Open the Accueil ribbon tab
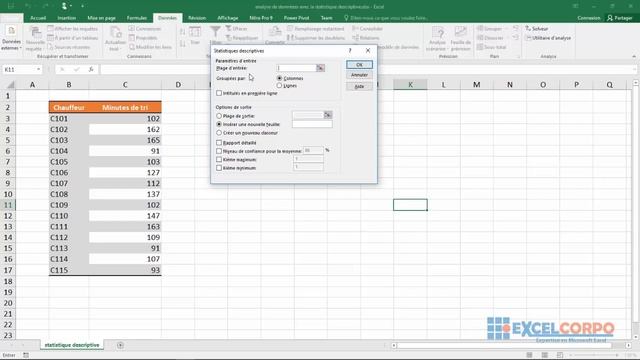 click(x=38, y=18)
